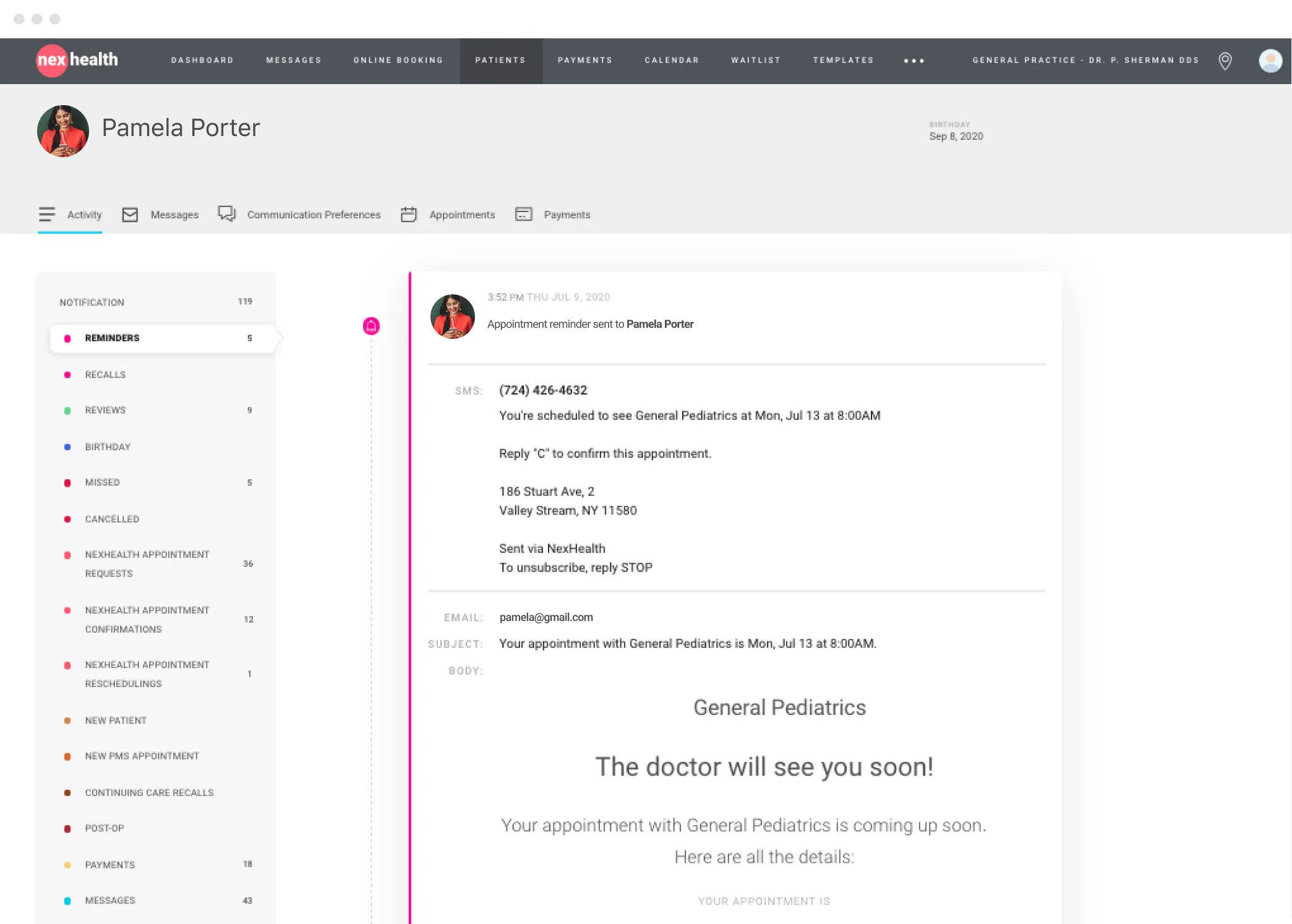Switch to the Waitlist navigation tab

click(x=756, y=60)
